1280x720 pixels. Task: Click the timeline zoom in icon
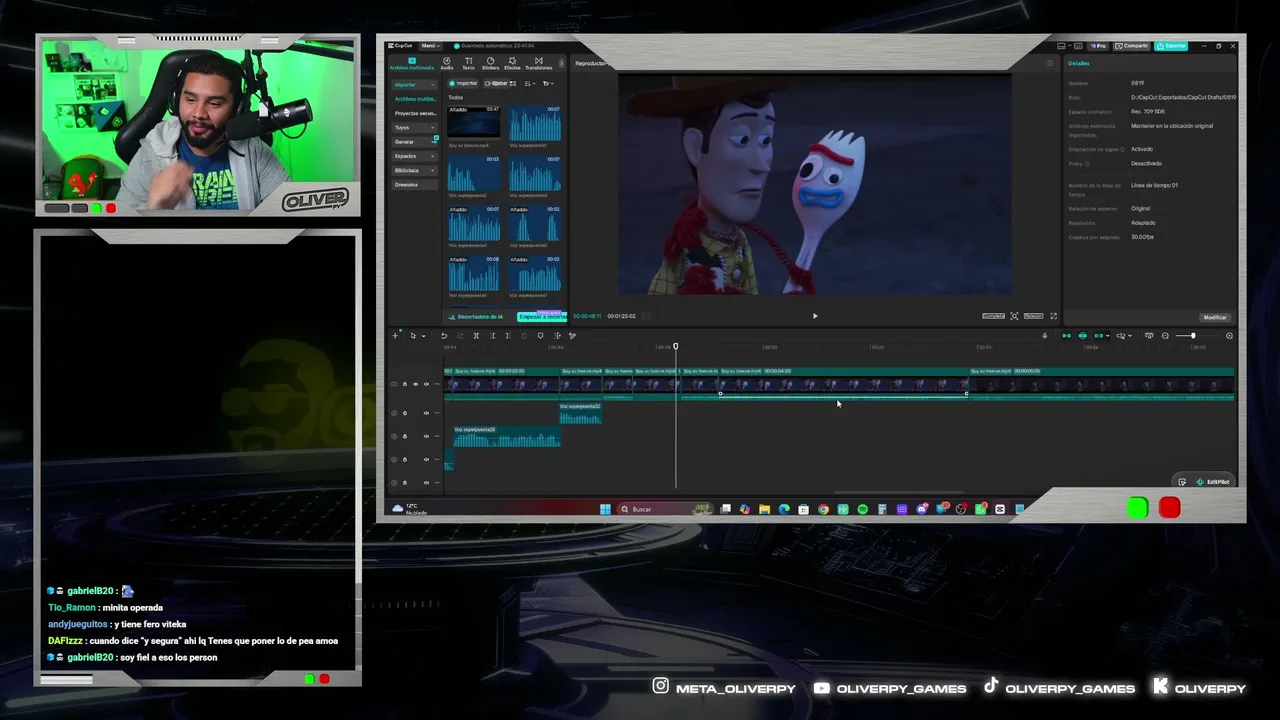pos(1229,336)
